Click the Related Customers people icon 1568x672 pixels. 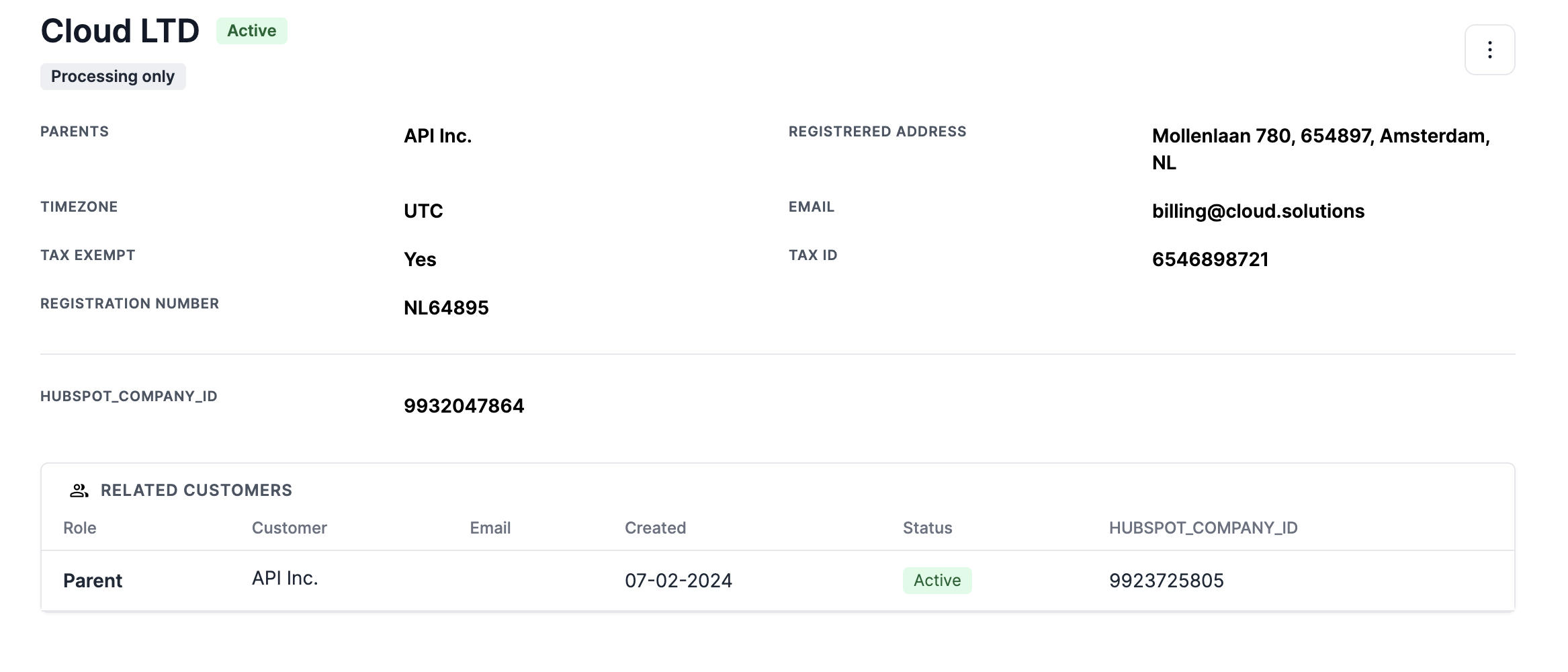coord(79,490)
